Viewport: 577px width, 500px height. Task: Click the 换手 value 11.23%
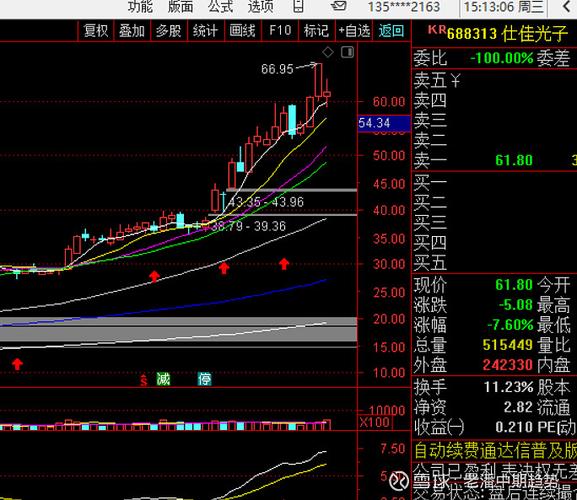click(509, 387)
